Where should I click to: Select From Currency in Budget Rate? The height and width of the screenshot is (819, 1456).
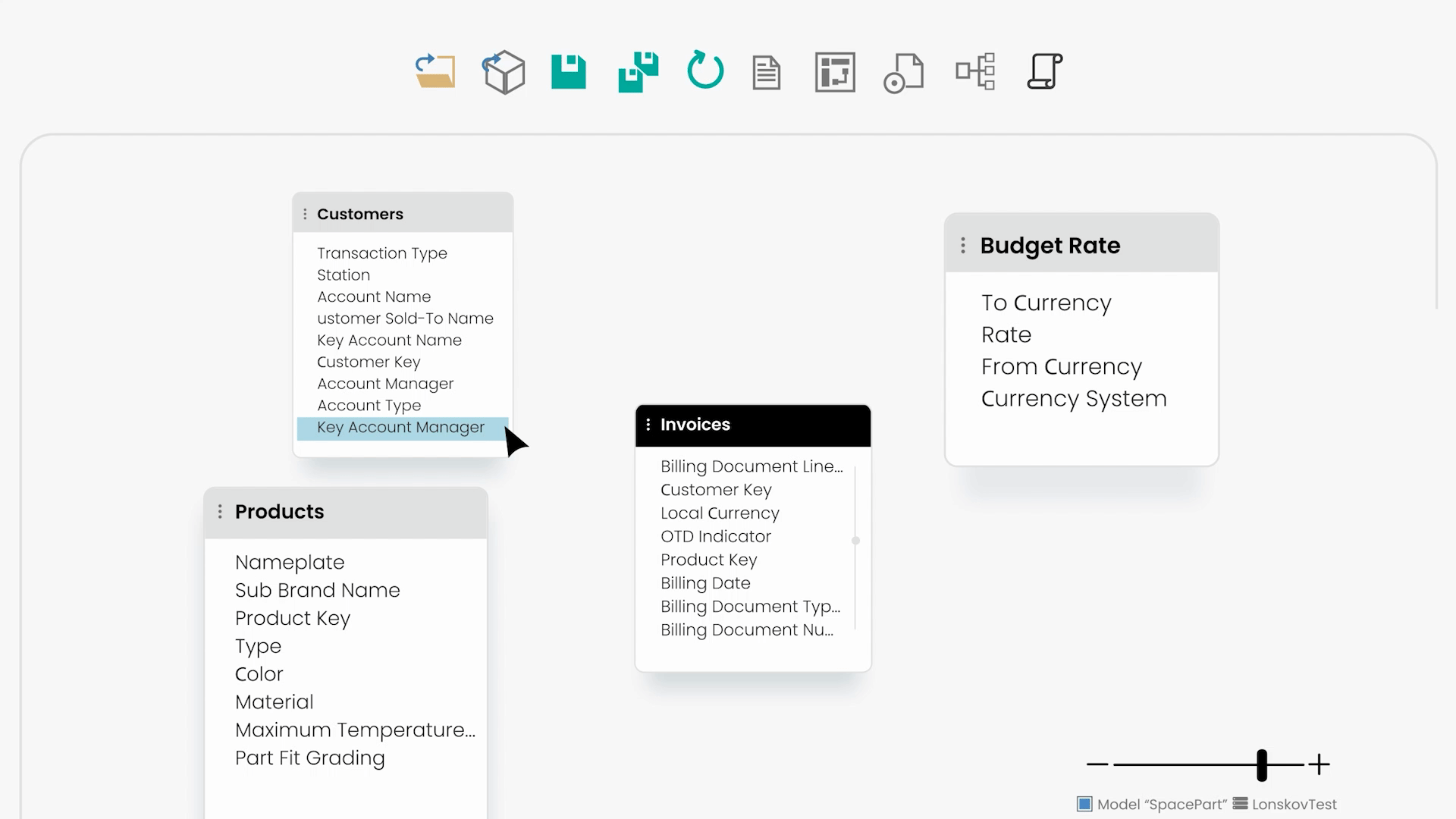point(1061,367)
